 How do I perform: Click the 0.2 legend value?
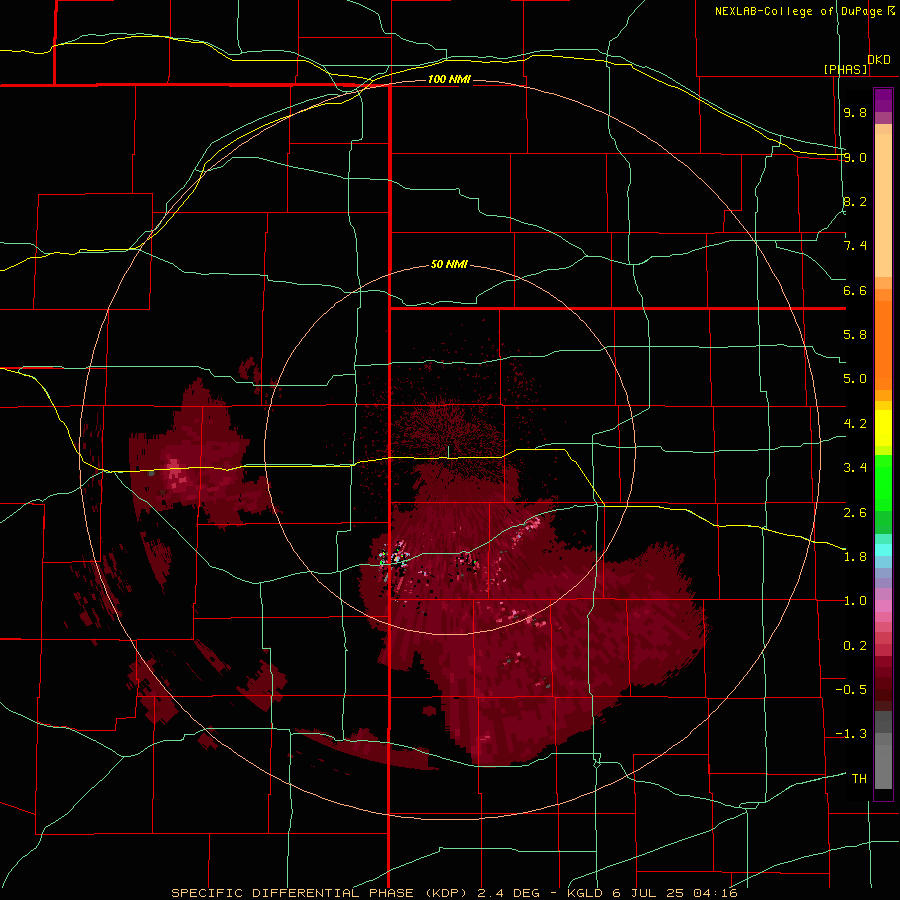point(855,646)
